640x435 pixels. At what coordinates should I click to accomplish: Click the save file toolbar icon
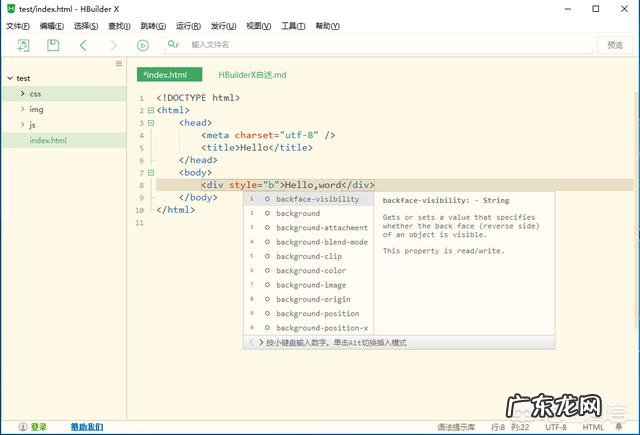53,45
